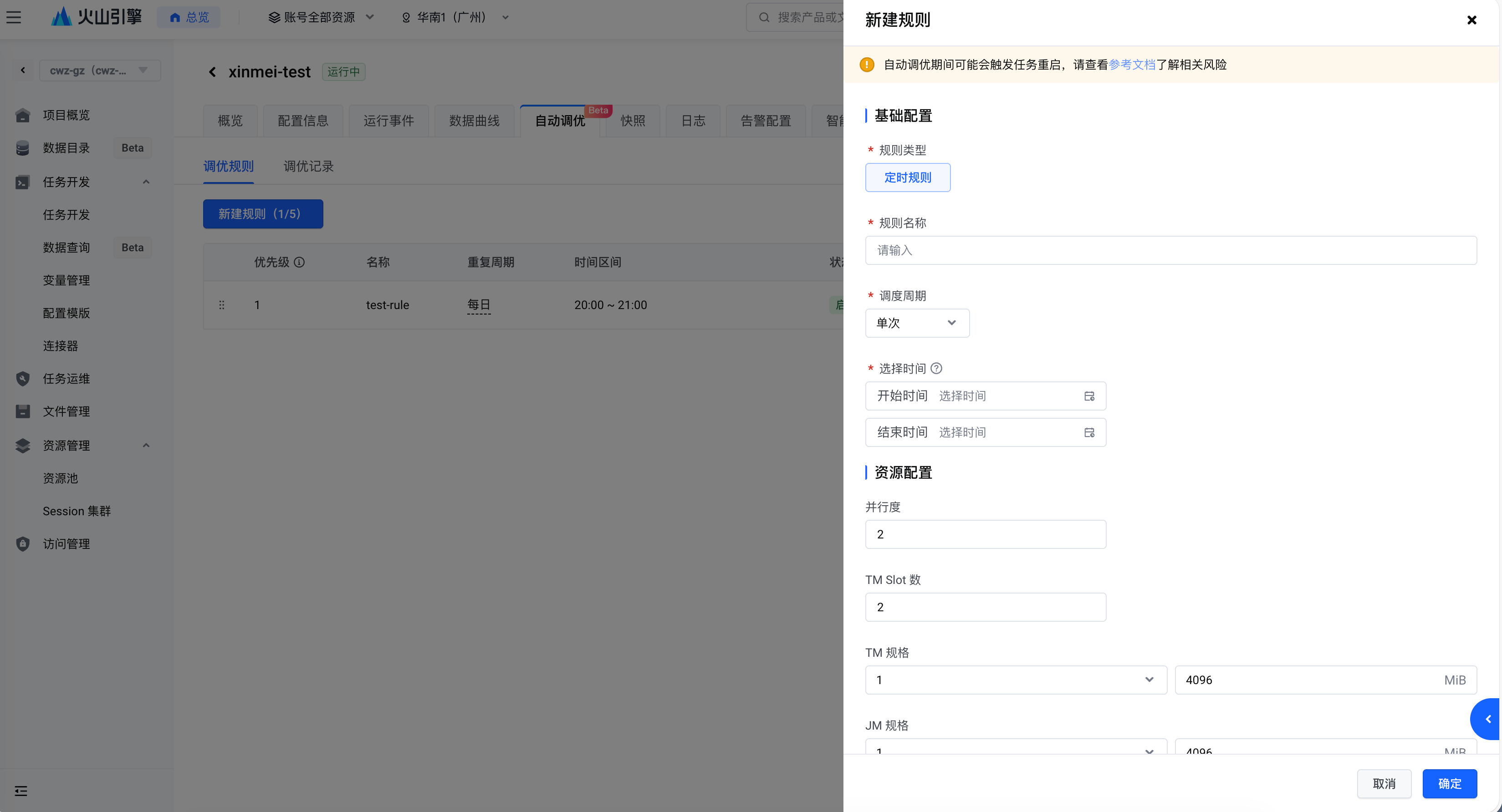Switch to the 调优记录 tab

(x=308, y=167)
